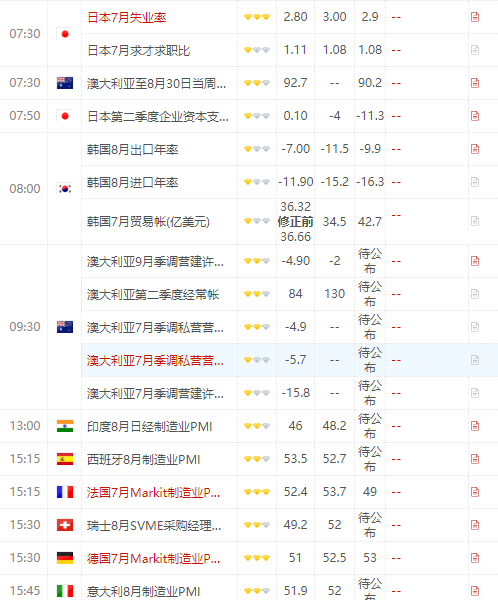Open the 德国7月Markit制造业 indicator link
Viewport: 498px width, 600px height.
[x=153, y=558]
